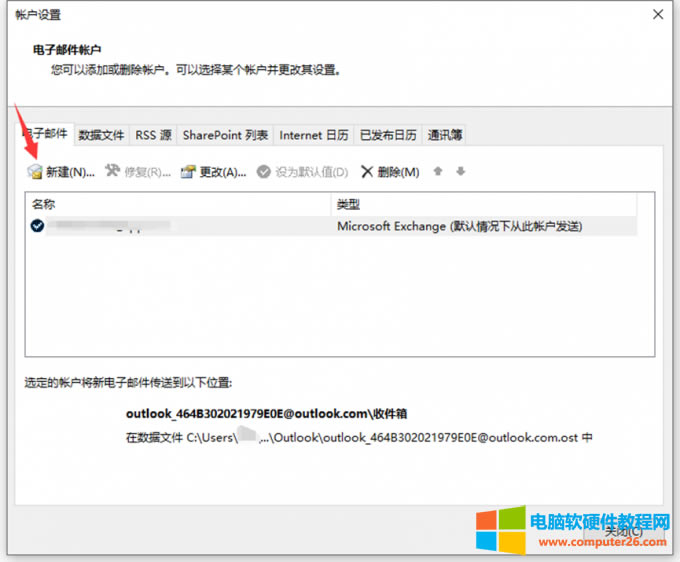Screen dimensions: 680x562
Task: Open the 已发布日历 tab
Action: pyautogui.click(x=388, y=135)
